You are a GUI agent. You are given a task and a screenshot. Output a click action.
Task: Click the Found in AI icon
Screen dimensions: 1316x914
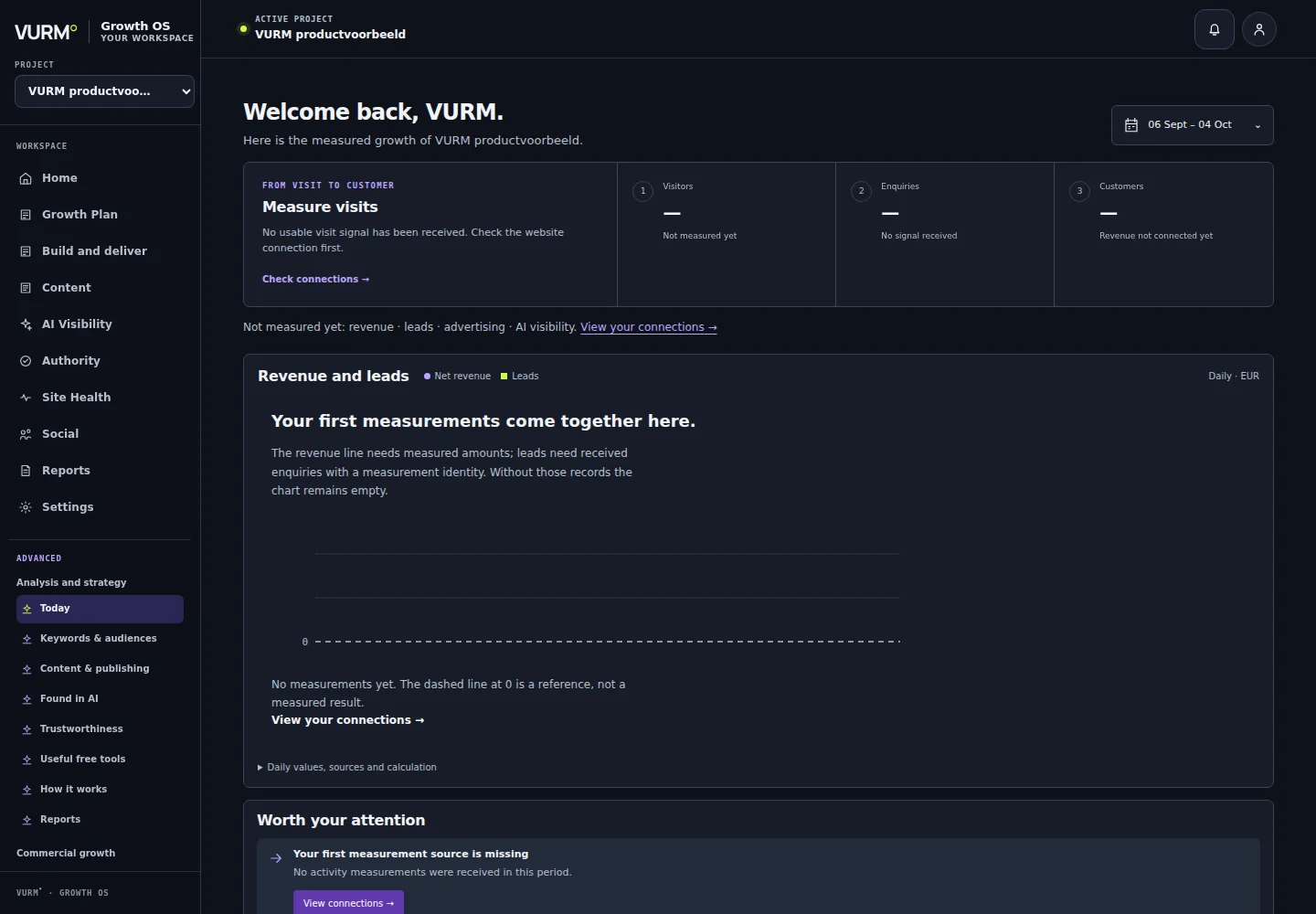click(x=27, y=699)
